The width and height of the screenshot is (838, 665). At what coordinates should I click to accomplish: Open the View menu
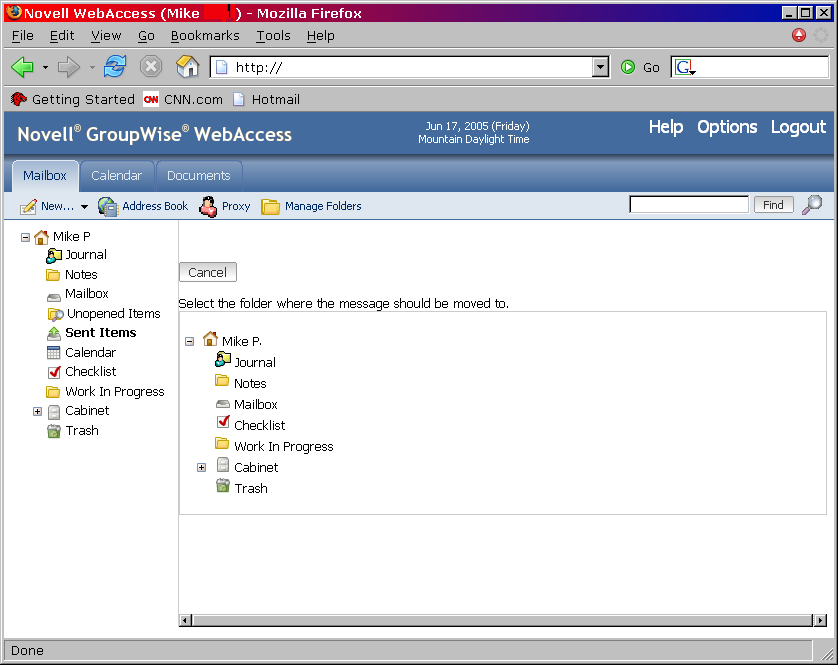pos(105,36)
